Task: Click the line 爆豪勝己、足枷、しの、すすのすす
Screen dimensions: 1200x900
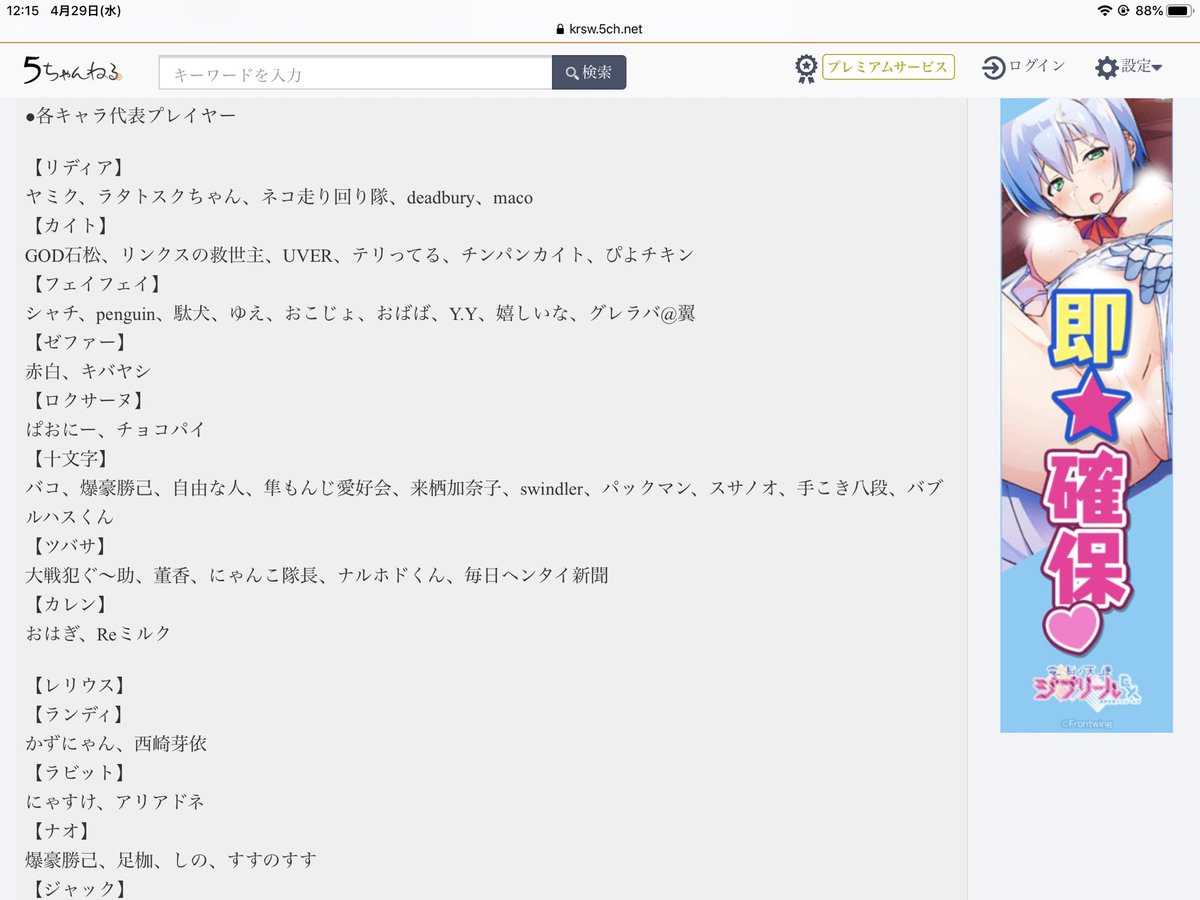Action: [171, 859]
